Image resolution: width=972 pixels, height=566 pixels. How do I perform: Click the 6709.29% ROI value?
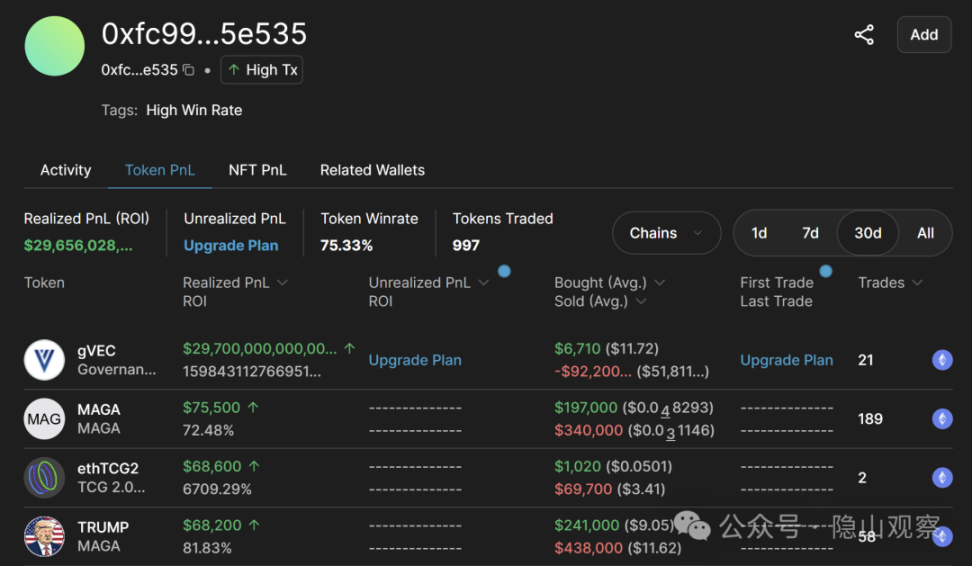217,489
